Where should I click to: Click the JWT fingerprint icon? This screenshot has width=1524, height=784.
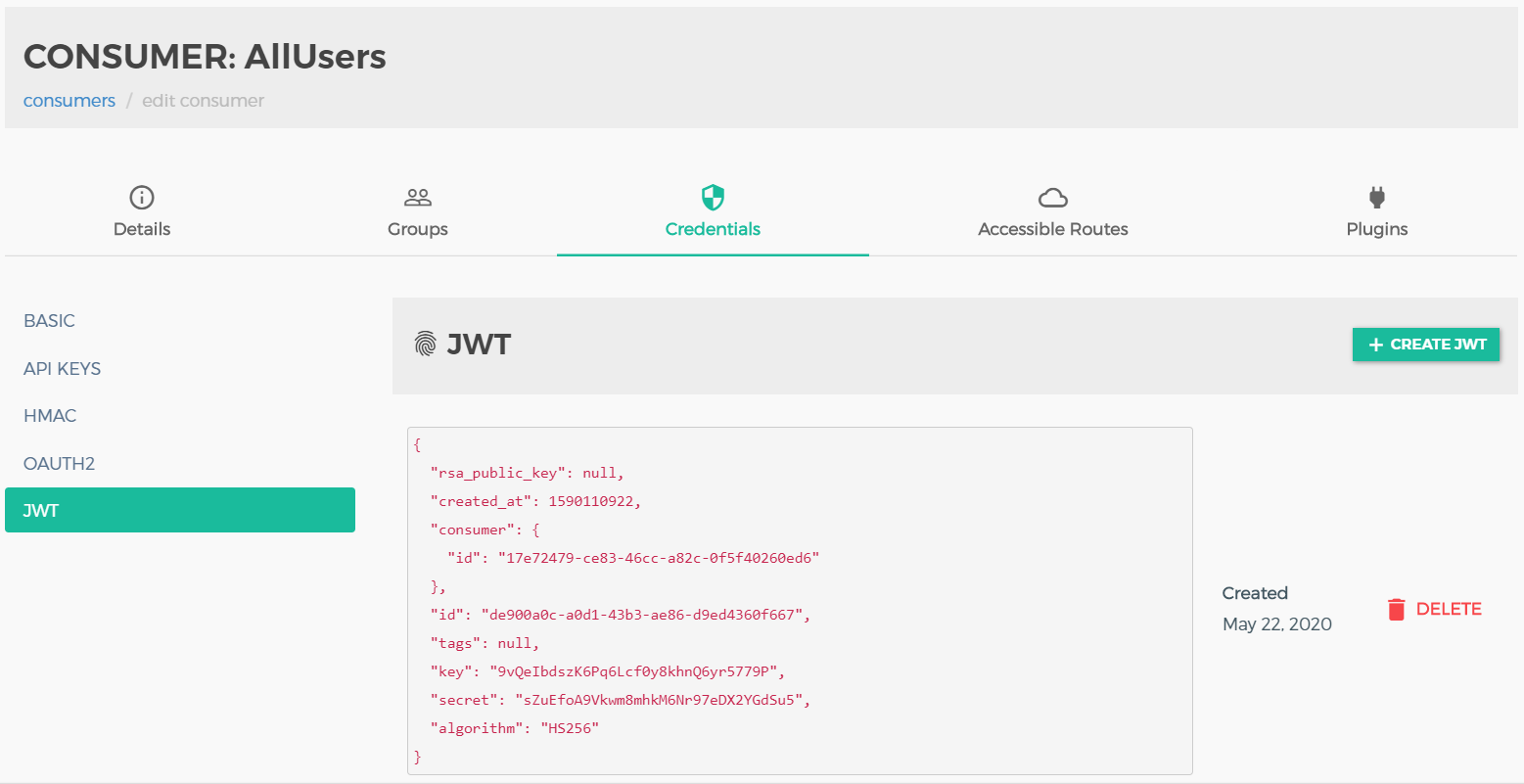click(x=425, y=344)
